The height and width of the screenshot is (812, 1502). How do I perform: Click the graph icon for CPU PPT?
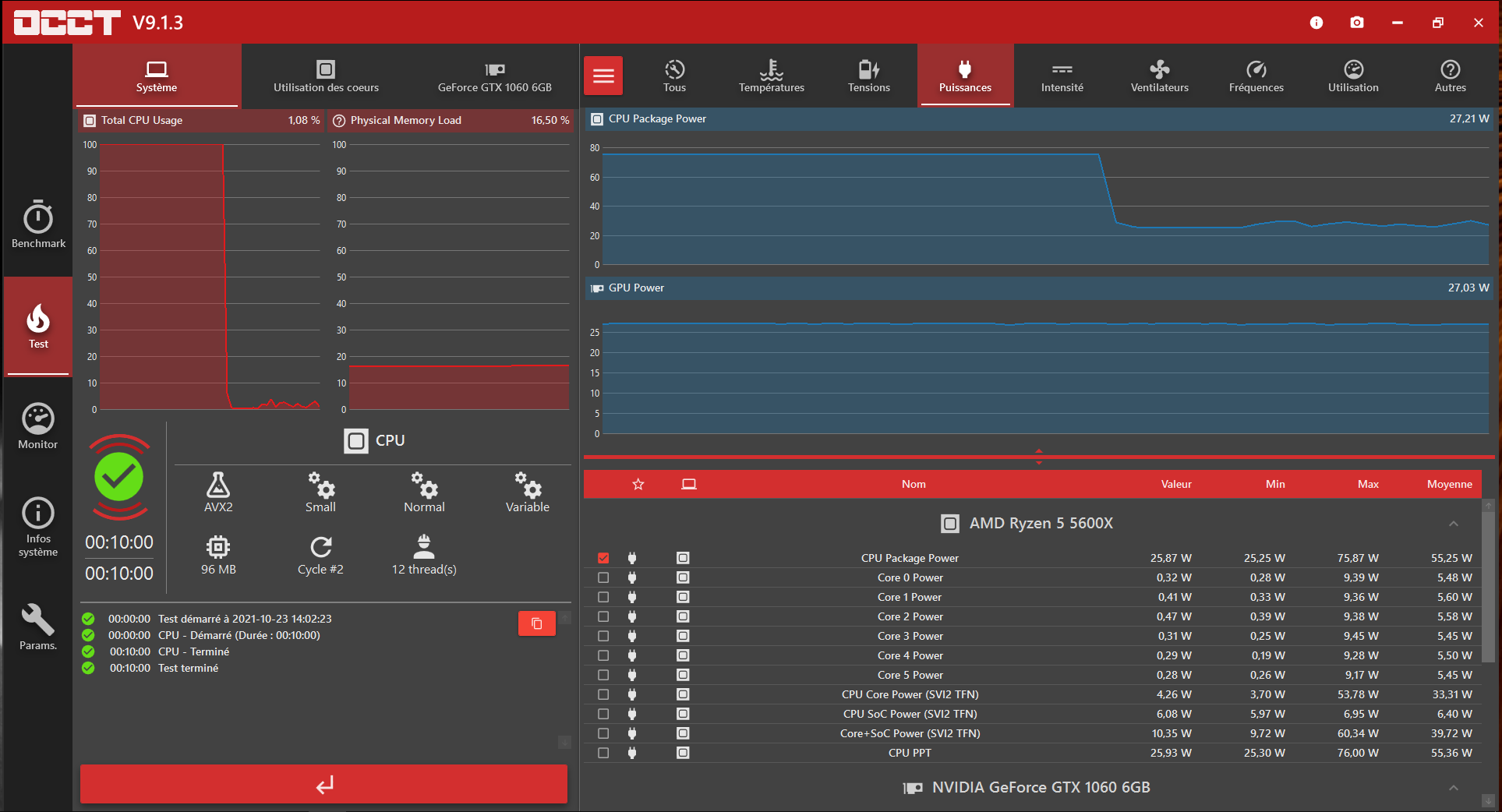click(683, 753)
